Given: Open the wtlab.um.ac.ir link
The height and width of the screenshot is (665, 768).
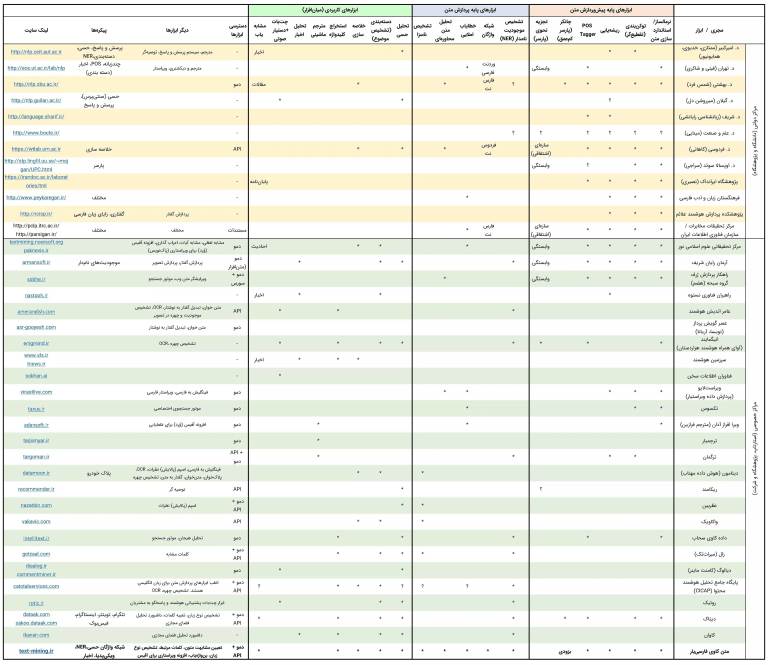Looking at the screenshot, I should click(x=36, y=149).
